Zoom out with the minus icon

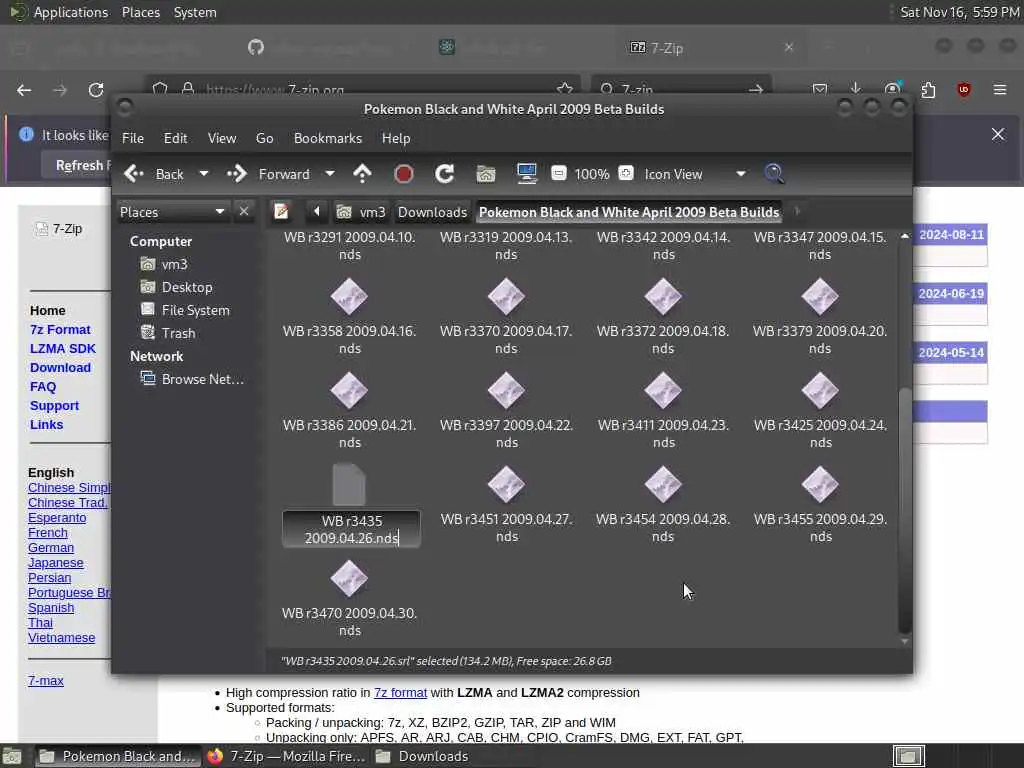point(558,173)
